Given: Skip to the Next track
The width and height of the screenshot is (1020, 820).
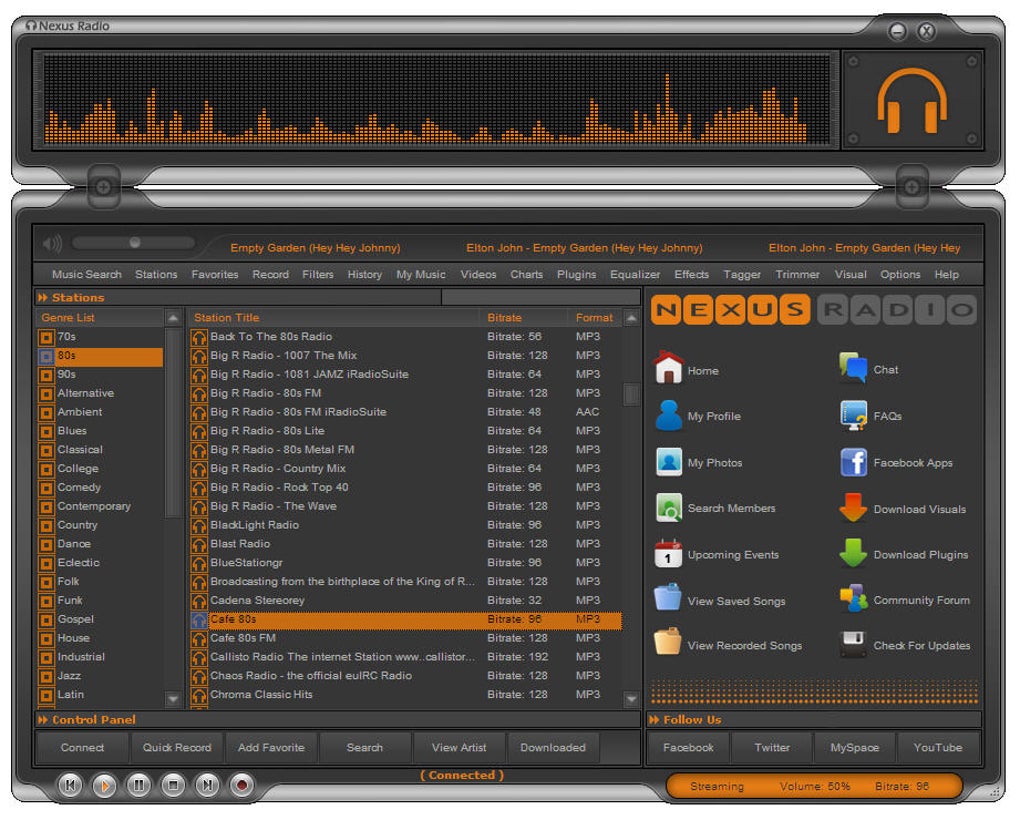Looking at the screenshot, I should [x=207, y=785].
